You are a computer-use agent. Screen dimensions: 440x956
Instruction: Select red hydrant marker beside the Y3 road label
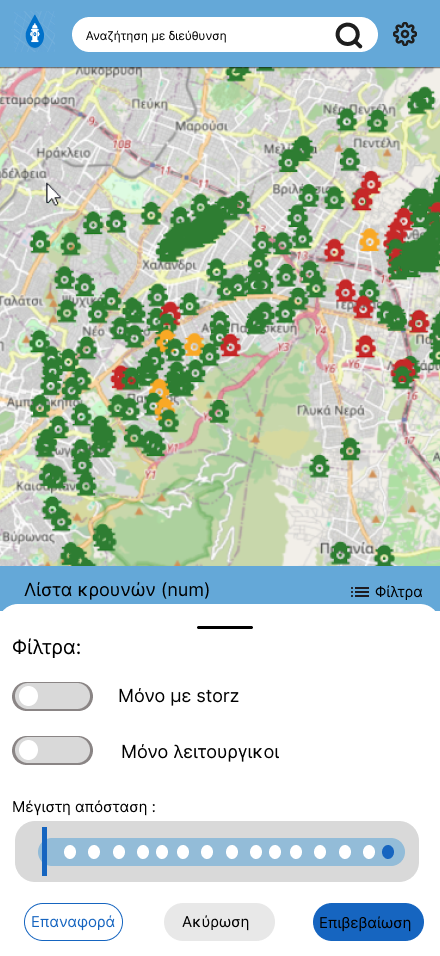pyautogui.click(x=230, y=344)
